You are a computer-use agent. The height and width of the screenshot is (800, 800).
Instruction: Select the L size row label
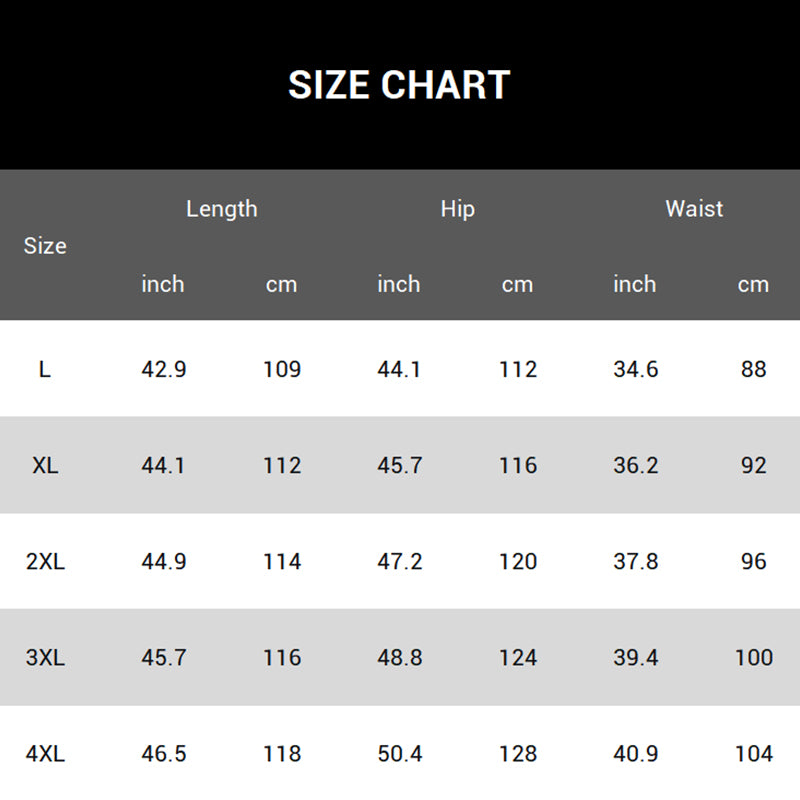point(45,369)
